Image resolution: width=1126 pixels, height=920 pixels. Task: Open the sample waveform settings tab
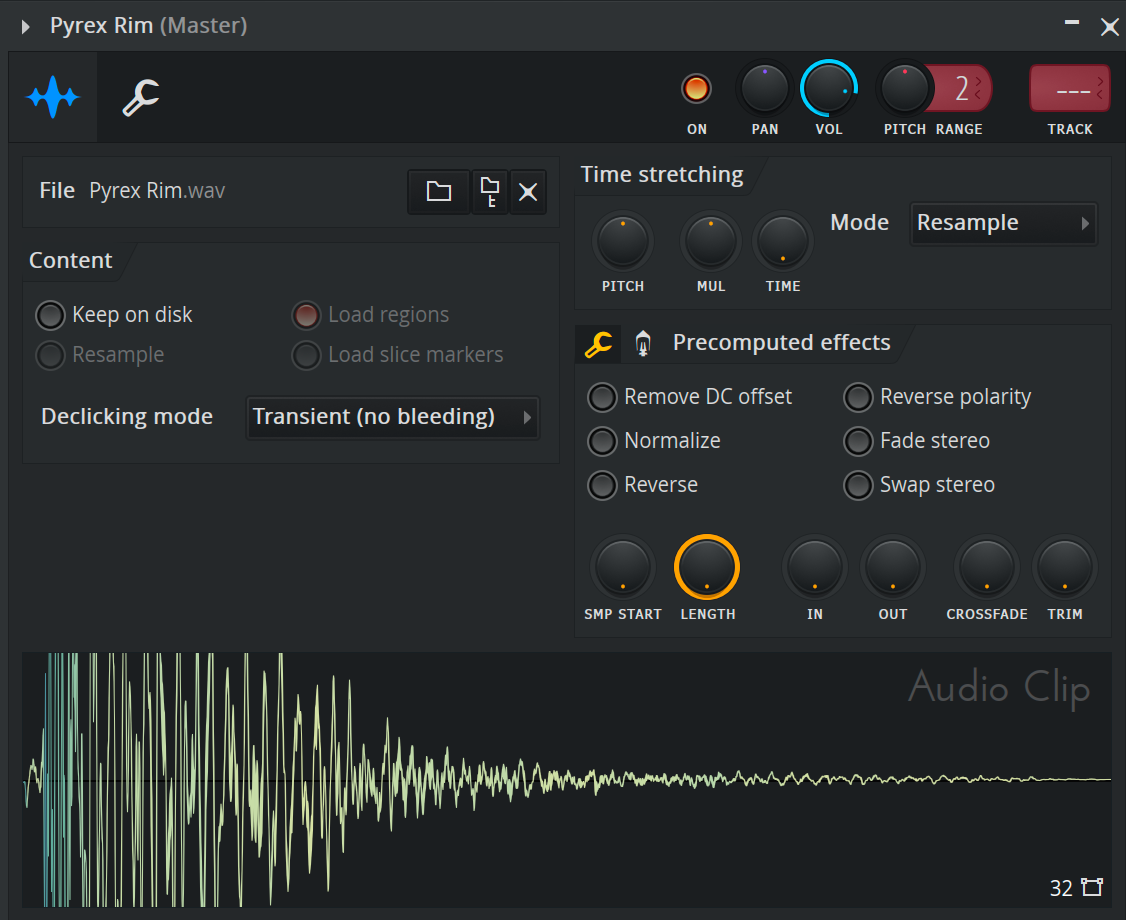tap(53, 97)
